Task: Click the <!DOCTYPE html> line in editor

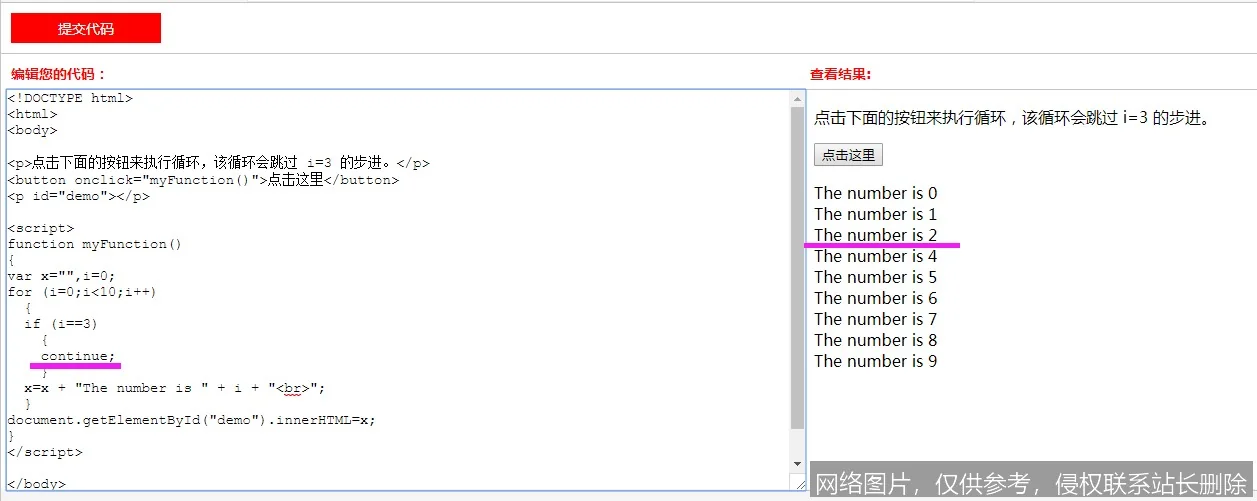Action: tap(70, 98)
